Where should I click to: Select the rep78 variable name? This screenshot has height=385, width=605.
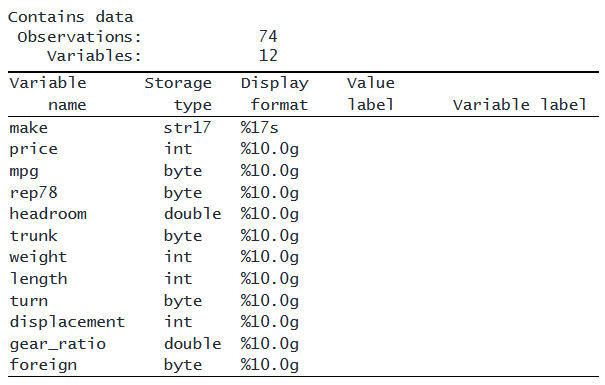[34, 192]
